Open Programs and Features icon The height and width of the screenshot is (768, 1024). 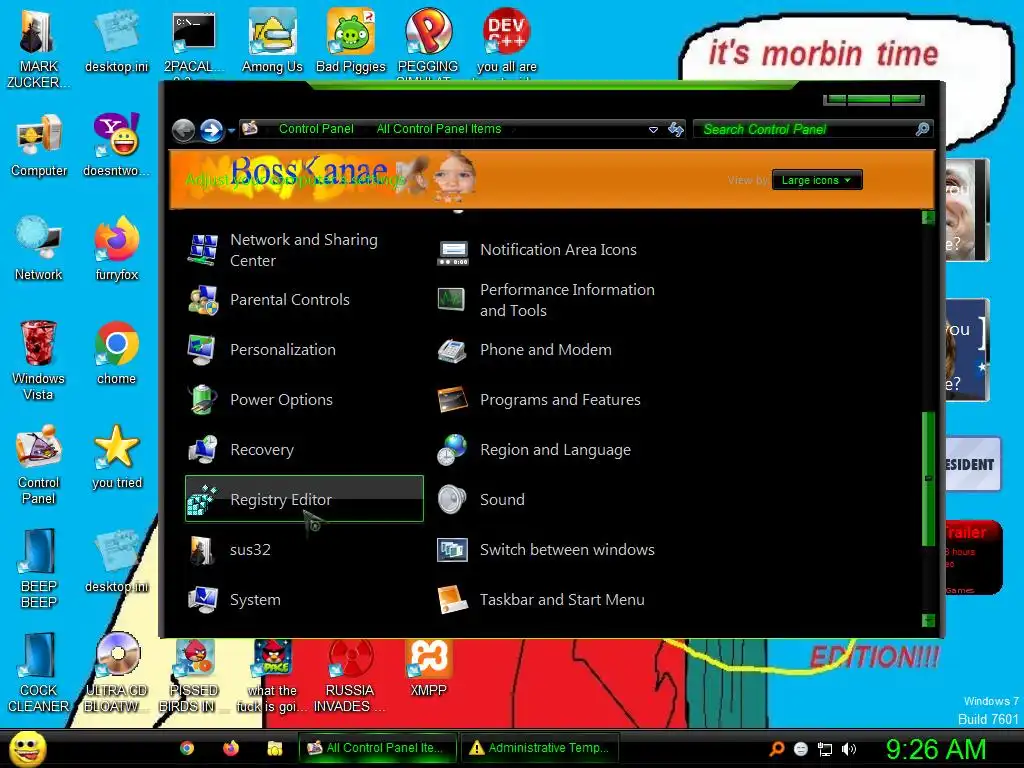tap(453, 400)
